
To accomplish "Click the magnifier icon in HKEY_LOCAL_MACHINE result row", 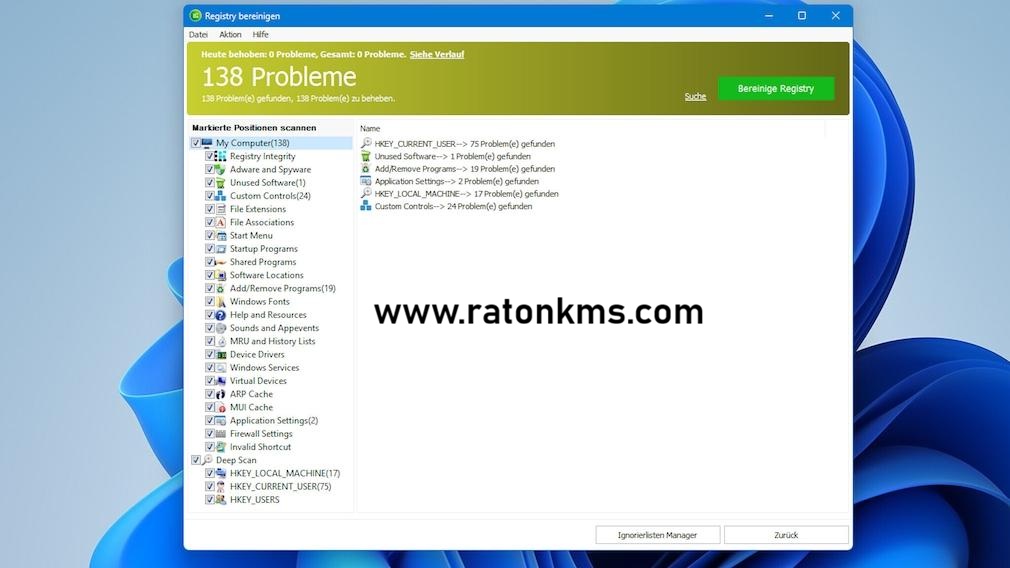I will (366, 193).
